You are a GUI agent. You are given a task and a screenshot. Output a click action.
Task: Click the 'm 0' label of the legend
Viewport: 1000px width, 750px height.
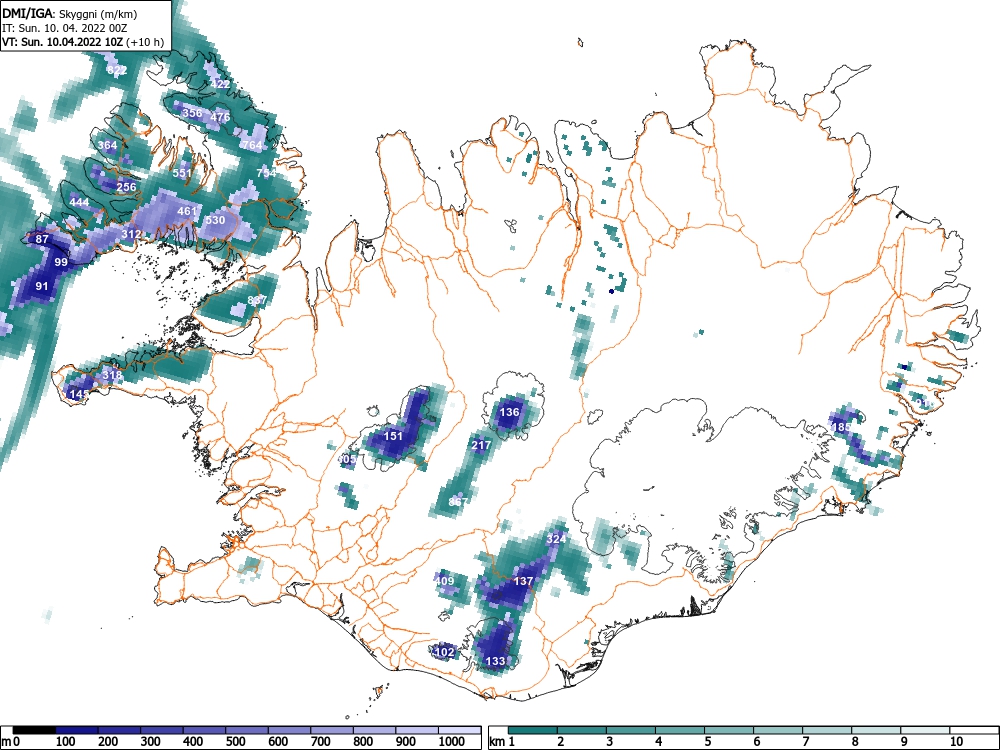(x=11, y=742)
